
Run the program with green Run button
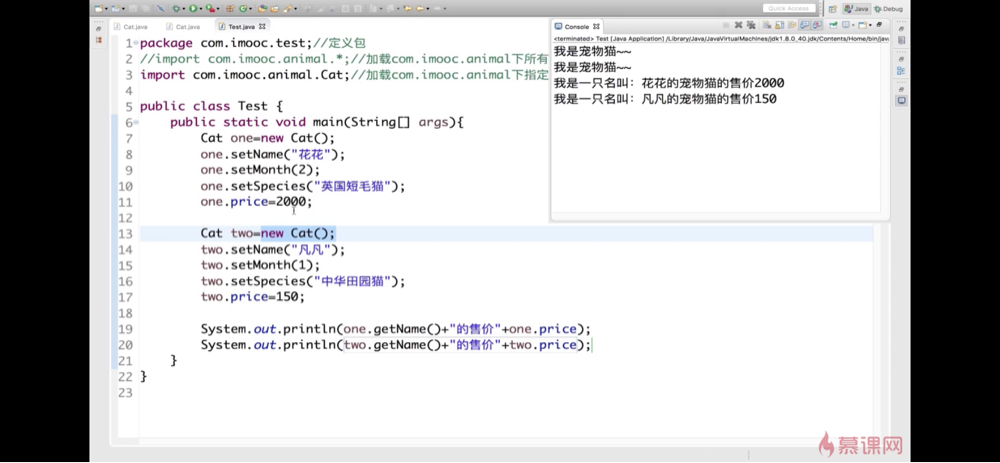pos(193,9)
